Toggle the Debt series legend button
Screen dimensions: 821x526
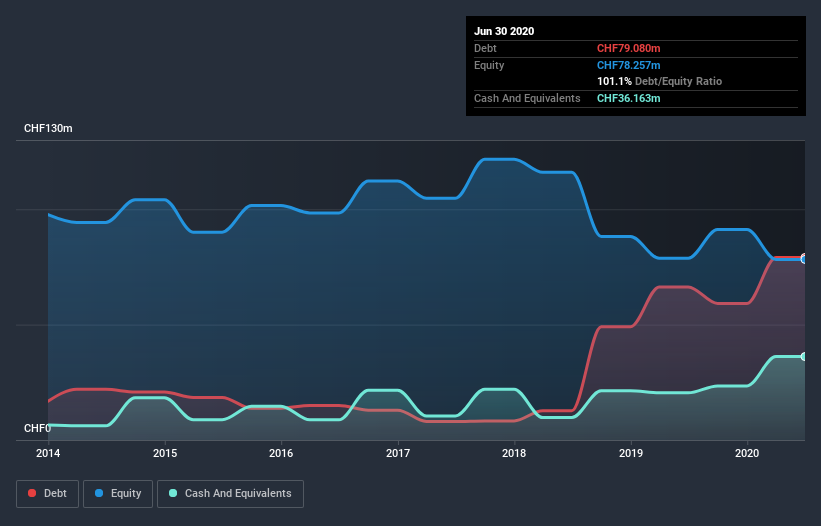click(x=47, y=494)
